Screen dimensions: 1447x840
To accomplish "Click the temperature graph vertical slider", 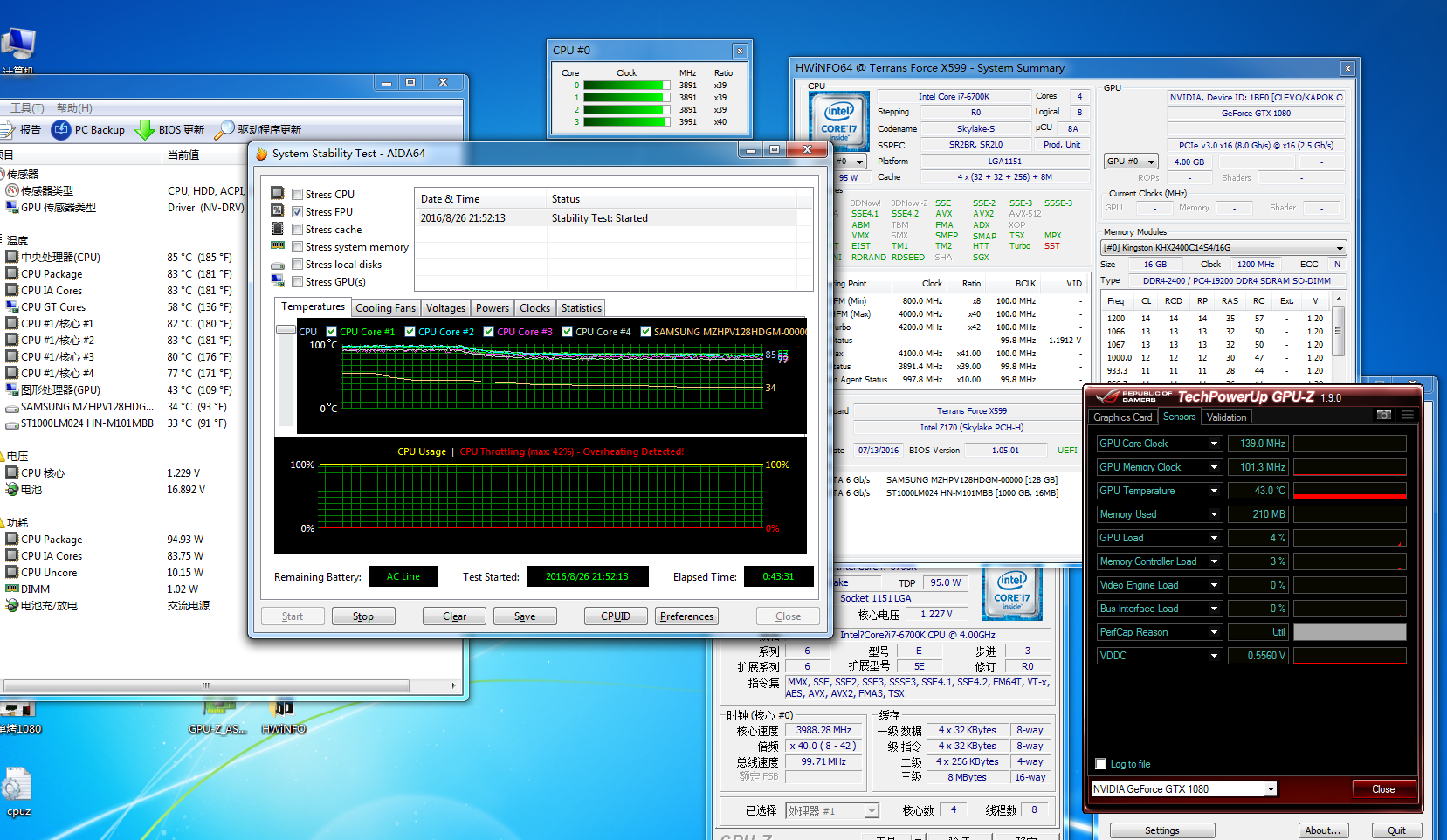I will 286,330.
